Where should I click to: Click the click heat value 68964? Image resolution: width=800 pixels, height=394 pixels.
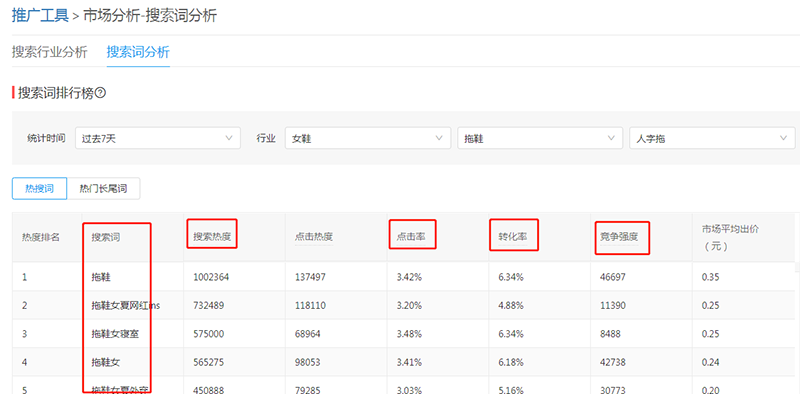click(308, 334)
